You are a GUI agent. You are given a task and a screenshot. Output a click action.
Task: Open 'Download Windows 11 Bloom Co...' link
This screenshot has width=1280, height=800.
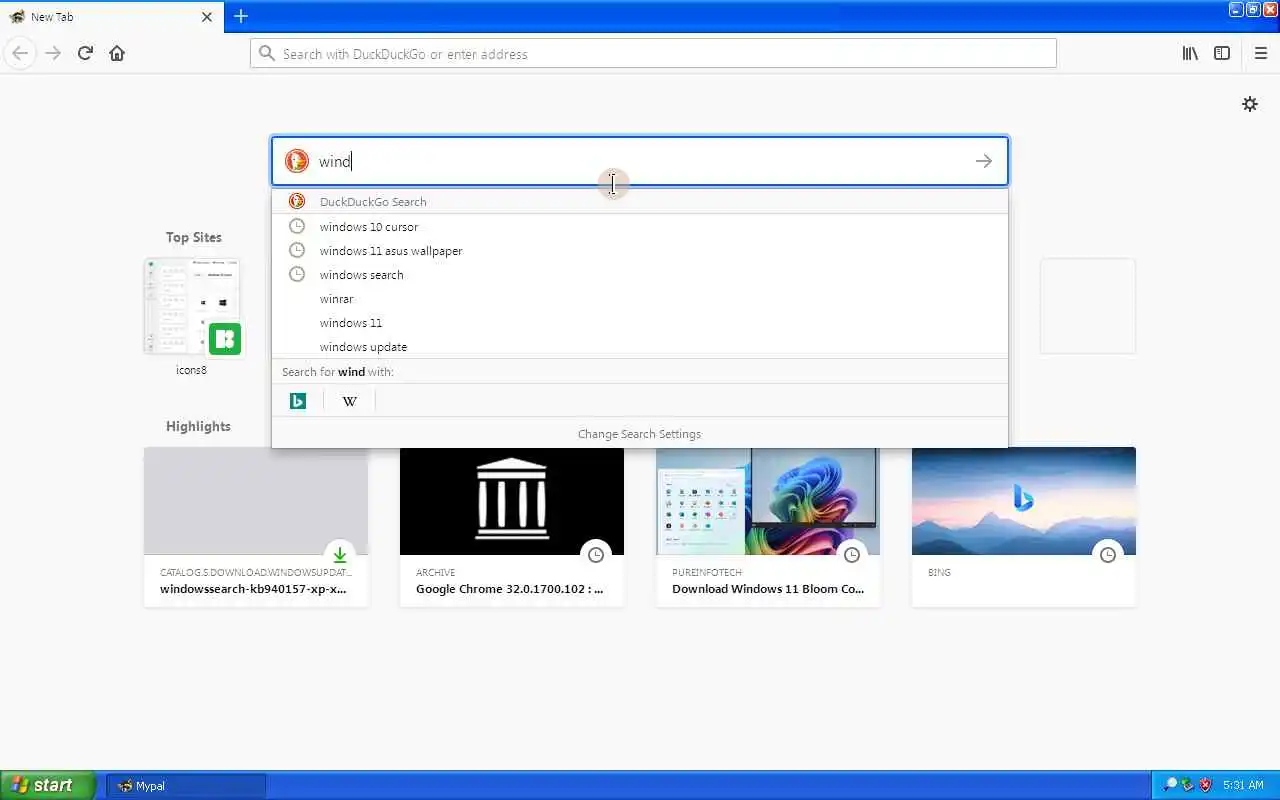768,589
